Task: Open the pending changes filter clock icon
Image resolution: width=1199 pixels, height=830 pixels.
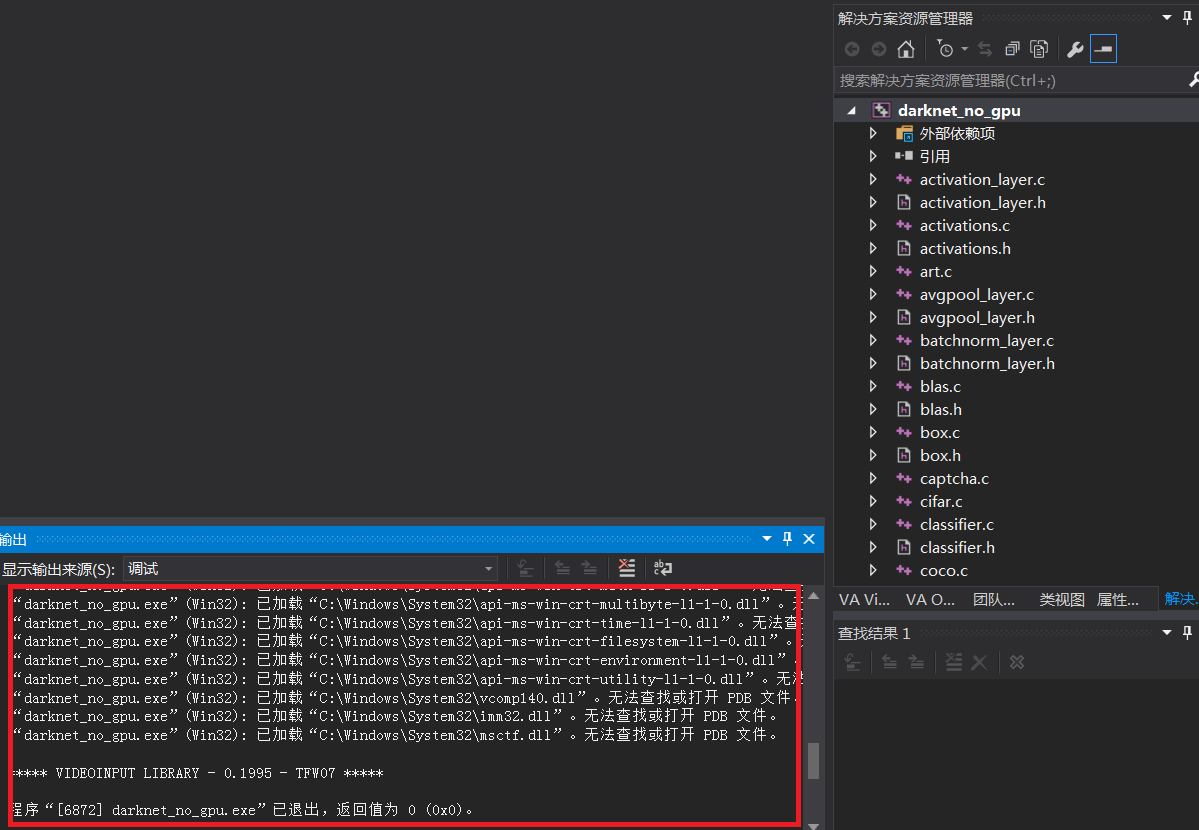Action: 946,50
